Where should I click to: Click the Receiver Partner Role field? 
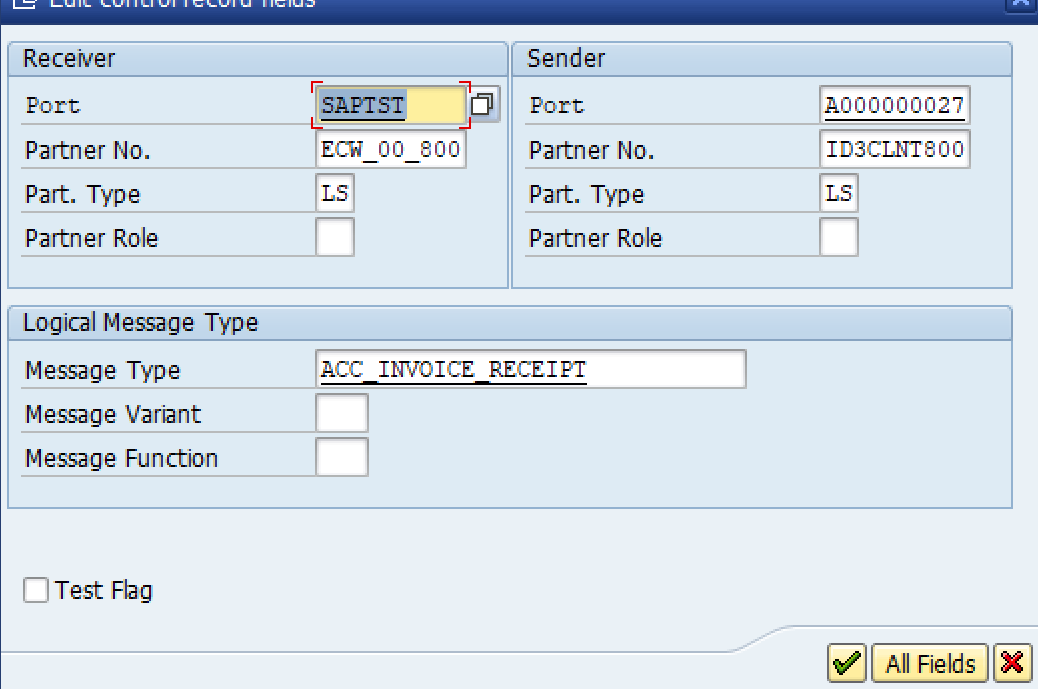[x=335, y=238]
